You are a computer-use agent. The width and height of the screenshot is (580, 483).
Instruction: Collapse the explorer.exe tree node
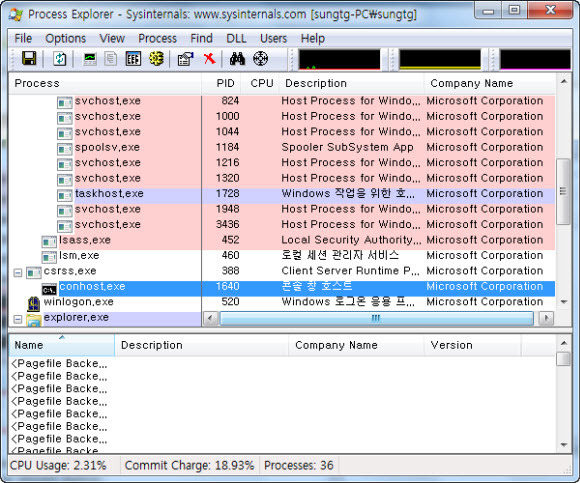pos(17,319)
